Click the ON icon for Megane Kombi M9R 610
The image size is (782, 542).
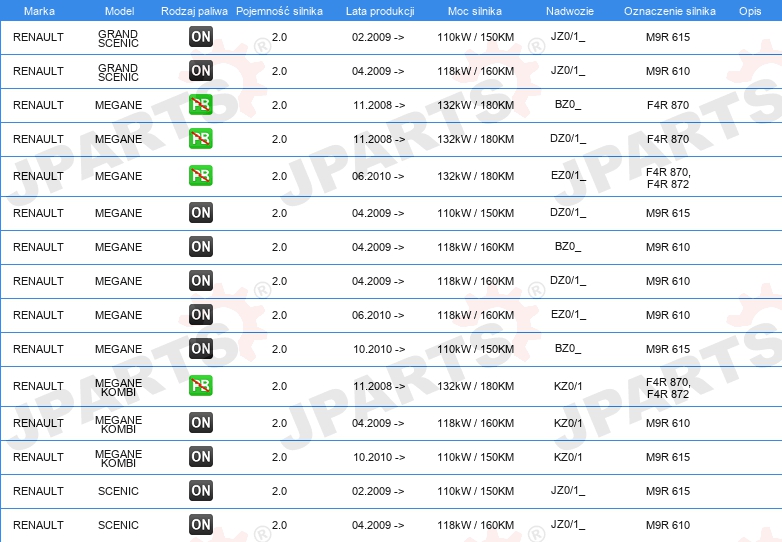pyautogui.click(x=201, y=422)
